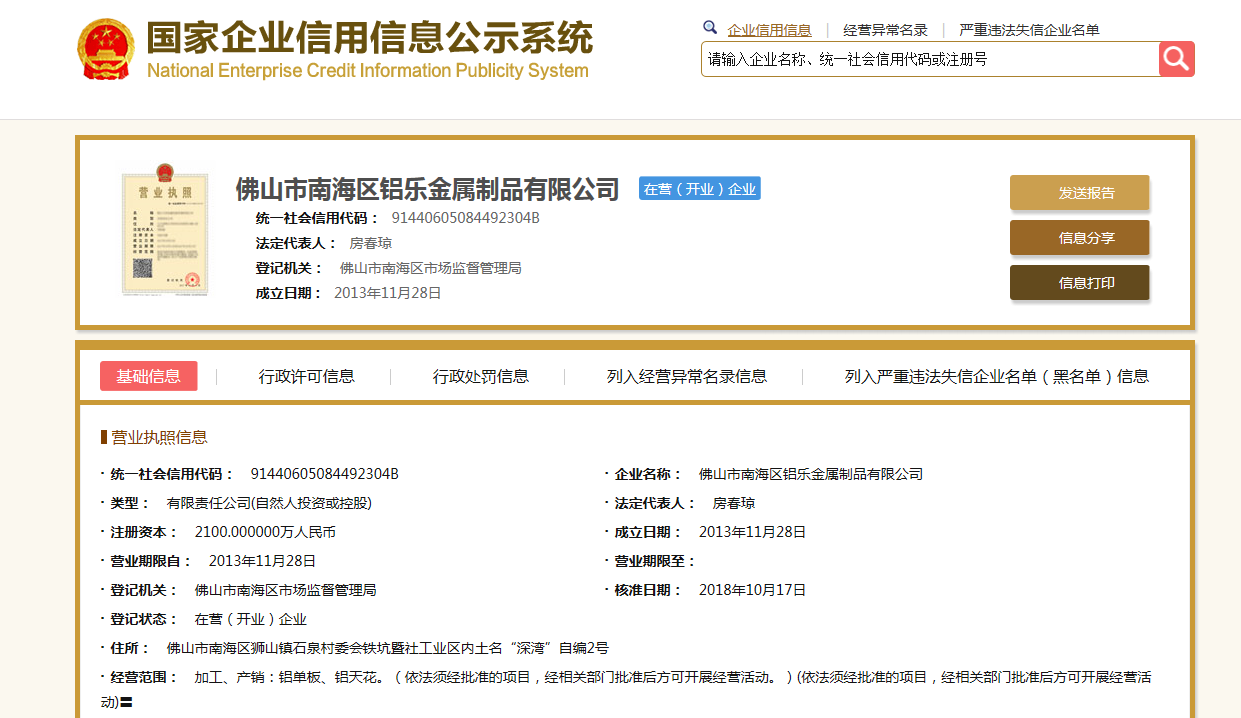Click the 信息打印 button

[1079, 282]
